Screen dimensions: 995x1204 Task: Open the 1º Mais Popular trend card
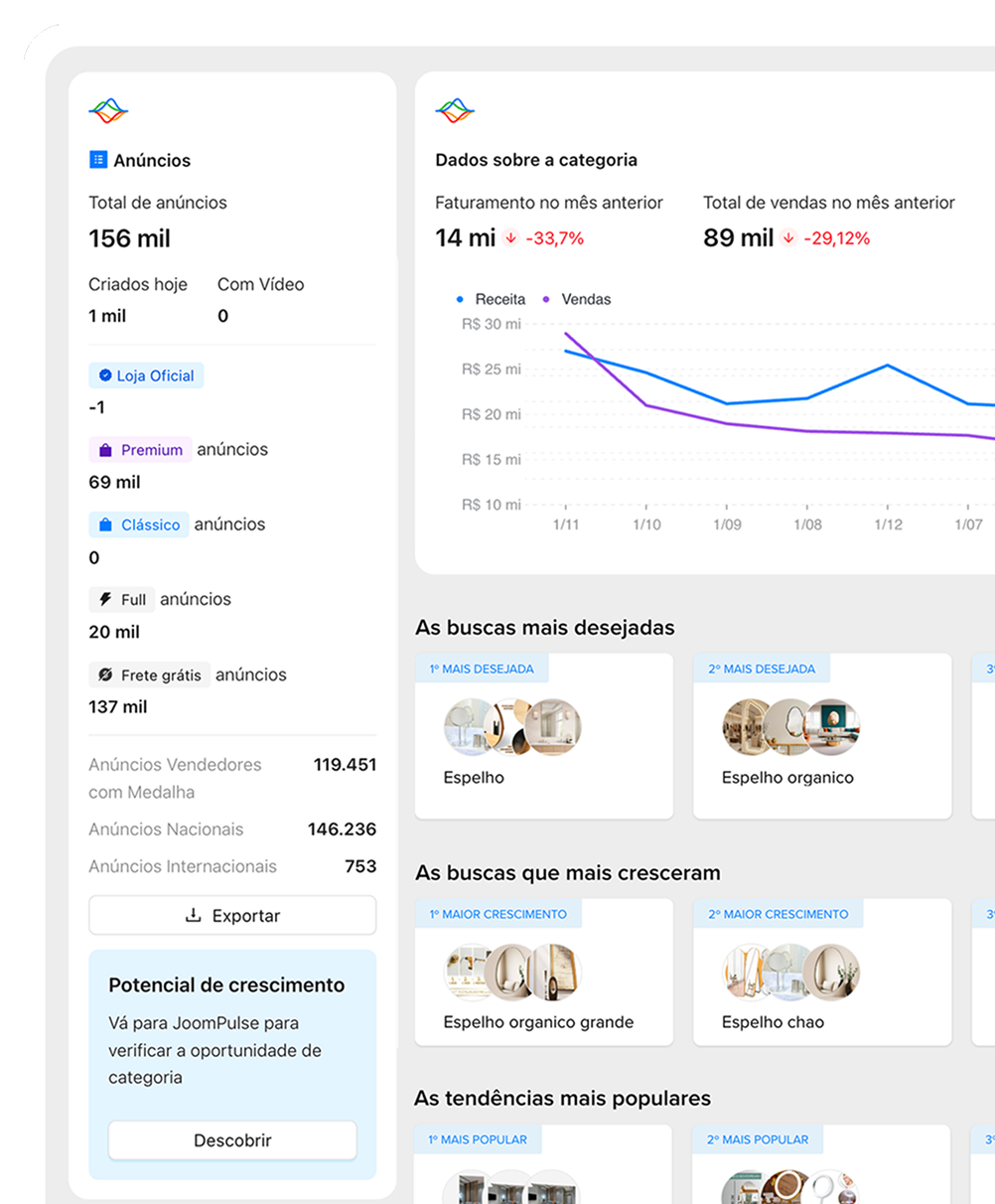pos(543,1164)
